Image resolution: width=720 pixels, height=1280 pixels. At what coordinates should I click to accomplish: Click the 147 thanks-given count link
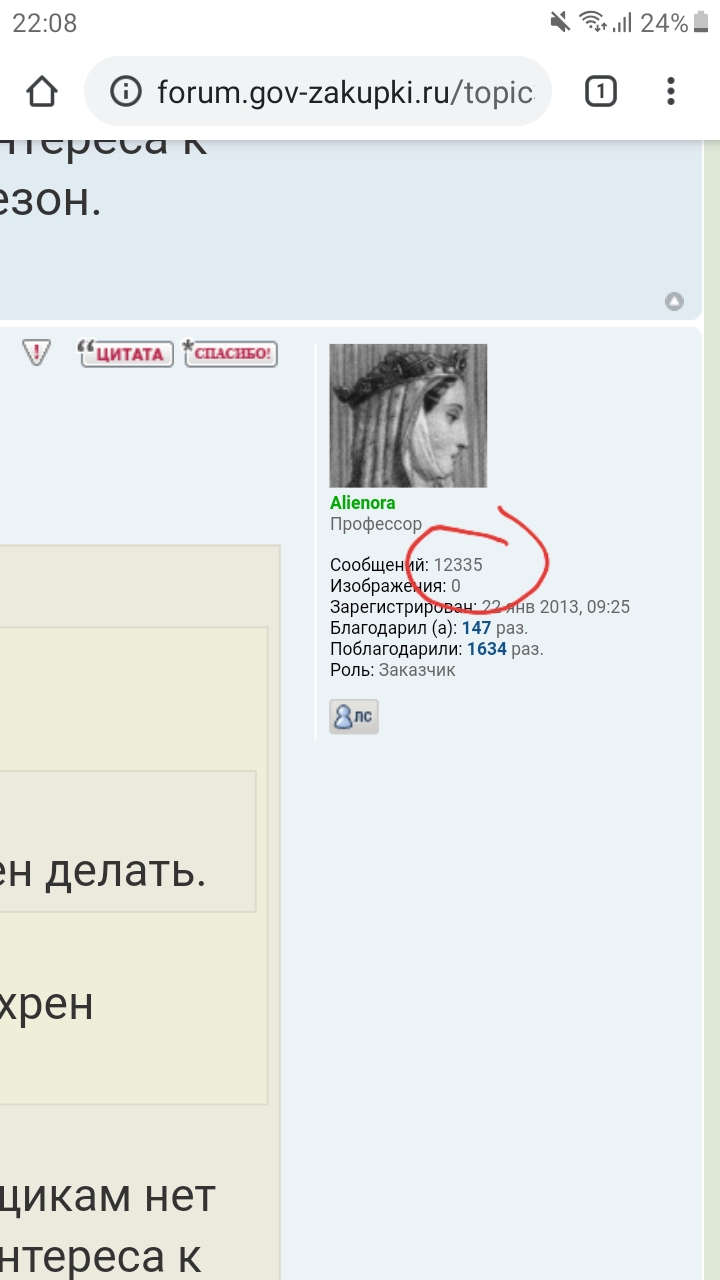click(476, 628)
